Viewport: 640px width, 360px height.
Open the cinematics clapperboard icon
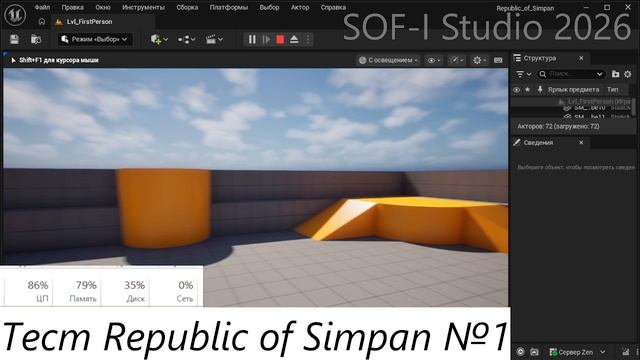(211, 39)
